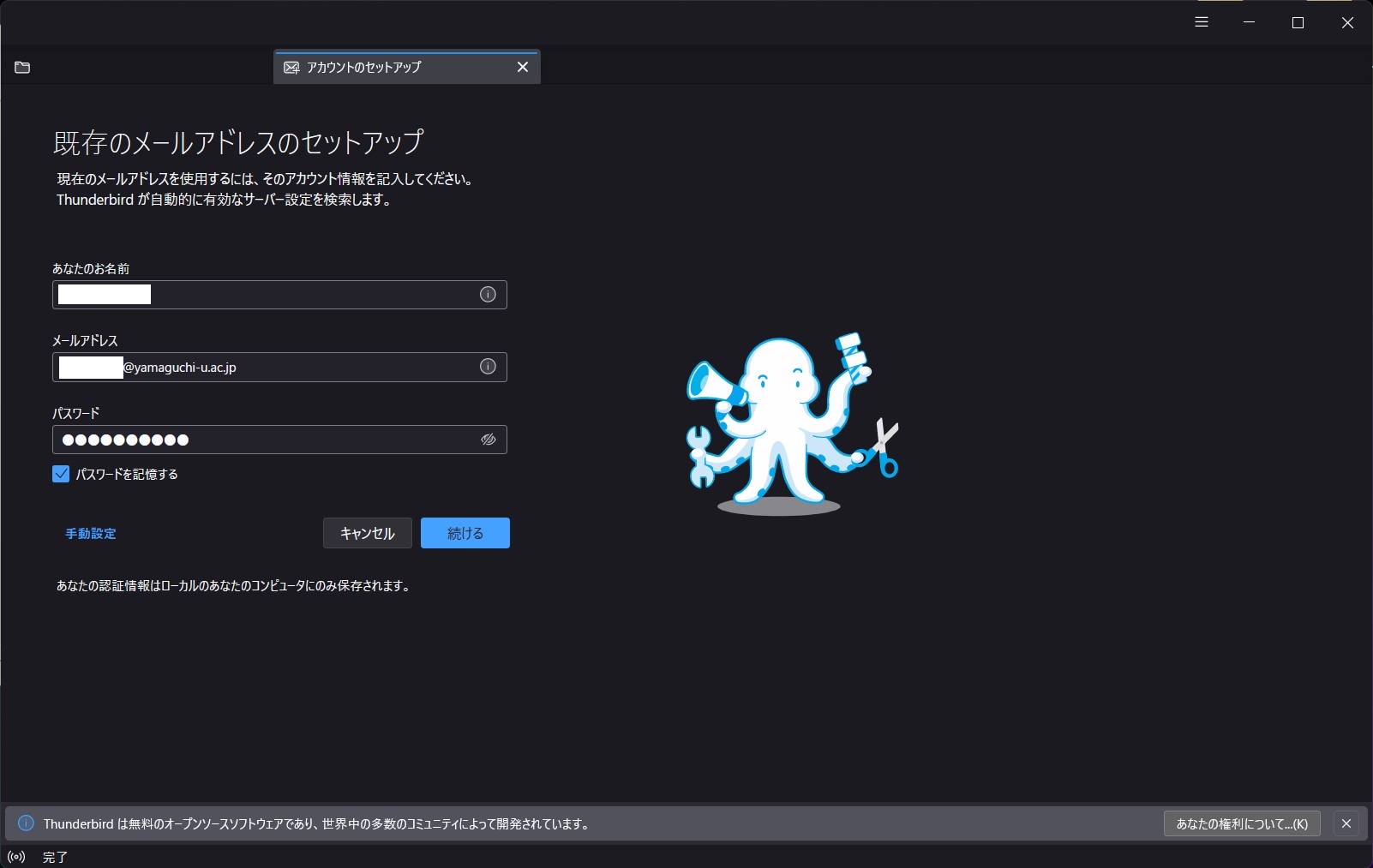
Task: Close the アカウントのセットアップ tab
Action: tap(523, 67)
